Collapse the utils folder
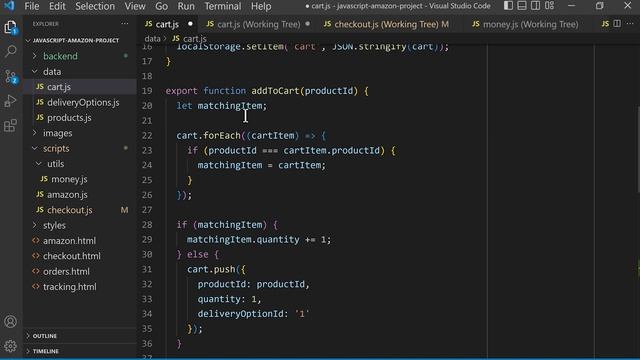640x360 pixels. click(80, 164)
